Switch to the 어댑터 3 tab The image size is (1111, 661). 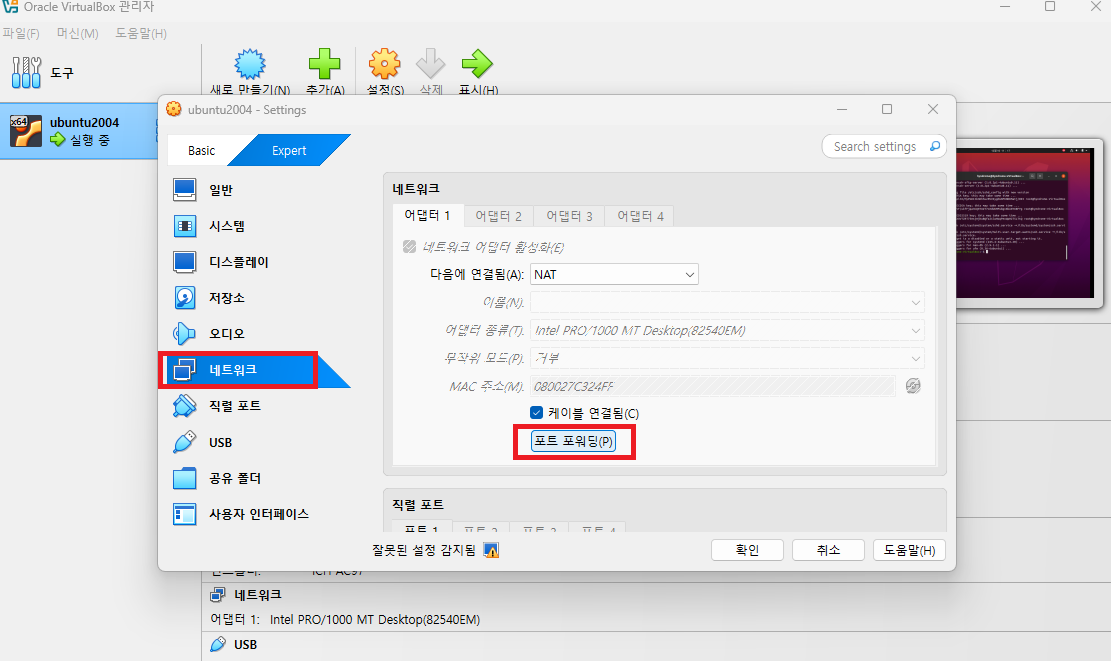click(569, 215)
